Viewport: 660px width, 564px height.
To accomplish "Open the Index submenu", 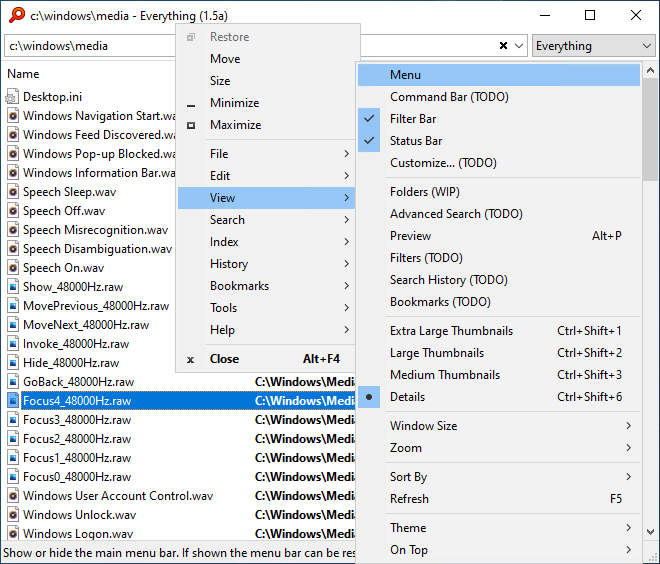I will [x=266, y=242].
